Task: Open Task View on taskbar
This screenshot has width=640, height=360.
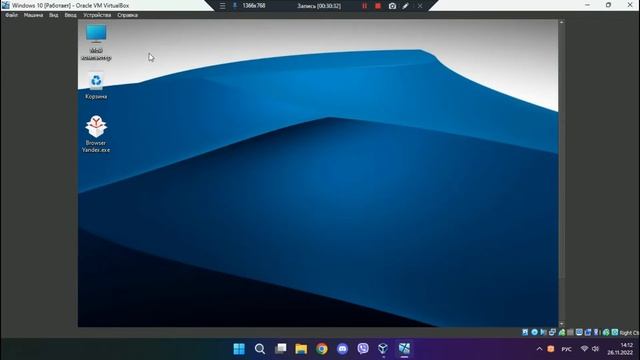Action: tap(280, 349)
